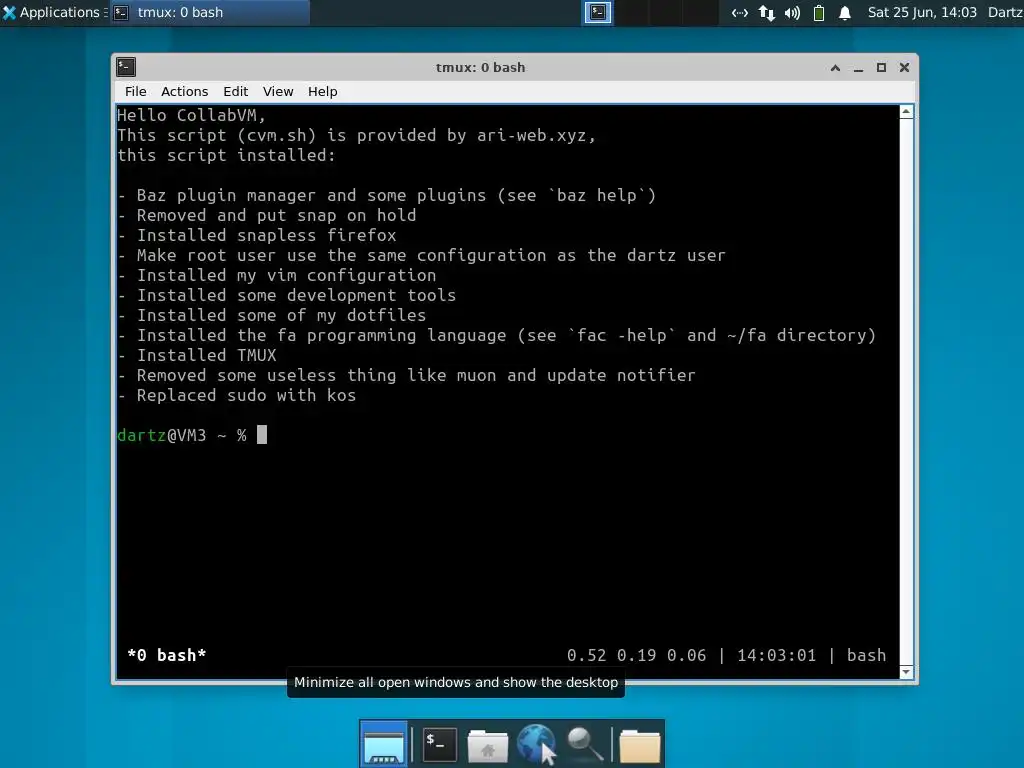Click the '*0 bash*' tmux window label
1024x768 pixels.
pyautogui.click(x=167, y=655)
